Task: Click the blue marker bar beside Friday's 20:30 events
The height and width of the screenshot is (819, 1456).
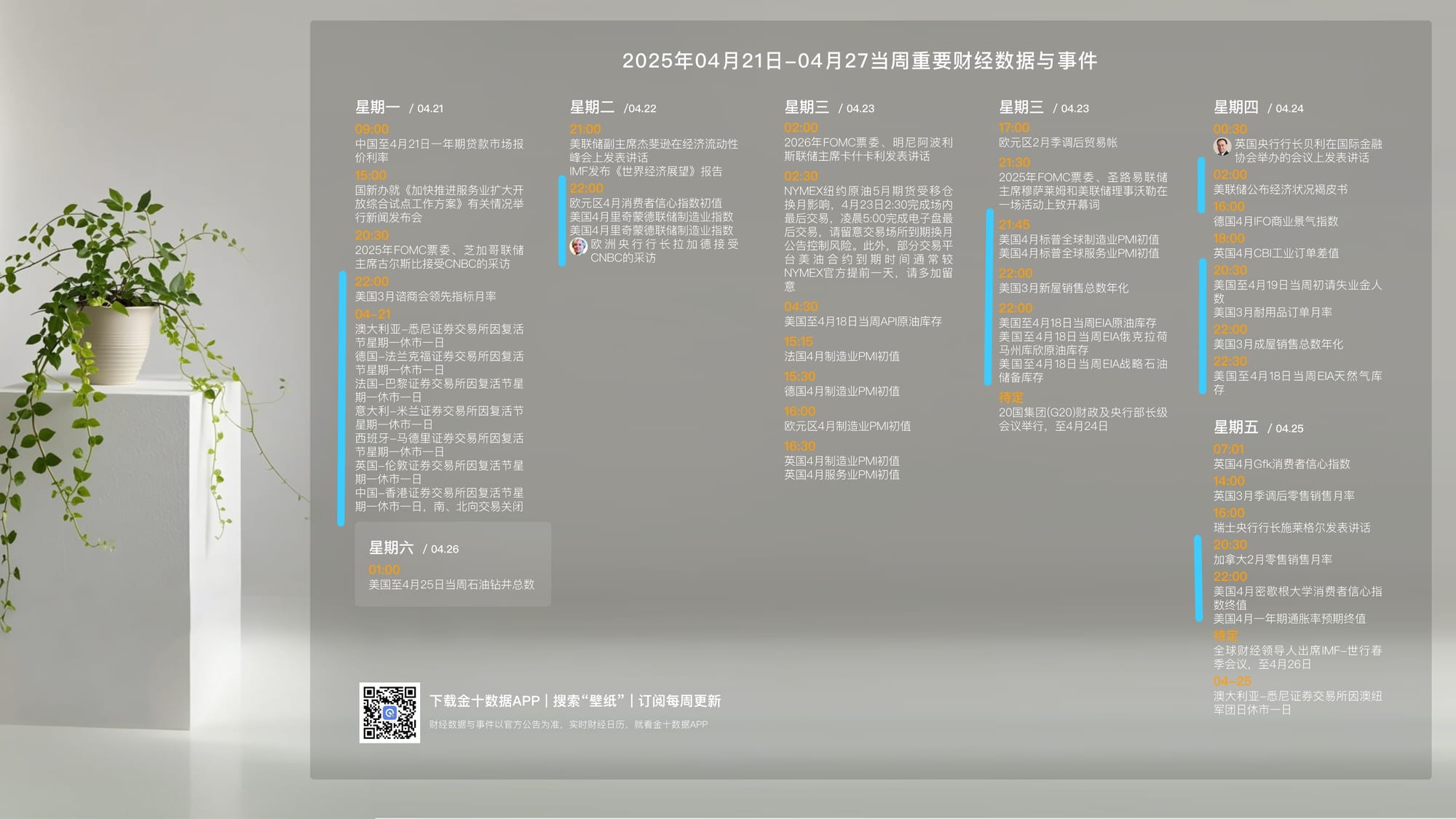Action: pos(1198,579)
